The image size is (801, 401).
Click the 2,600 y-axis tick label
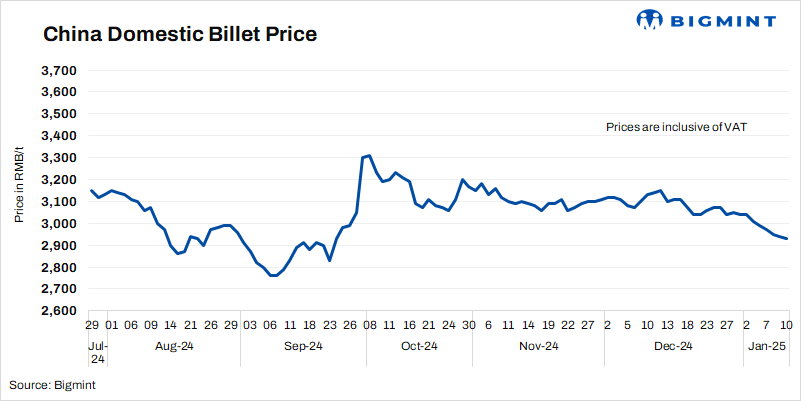pyautogui.click(x=60, y=311)
